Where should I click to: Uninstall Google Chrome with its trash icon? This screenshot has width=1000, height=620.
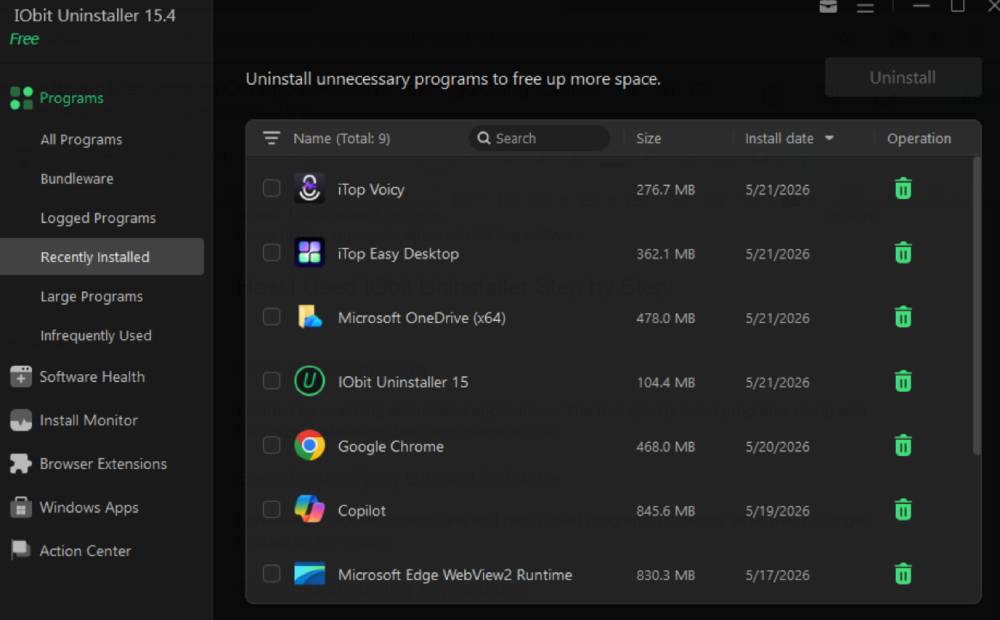click(x=903, y=446)
